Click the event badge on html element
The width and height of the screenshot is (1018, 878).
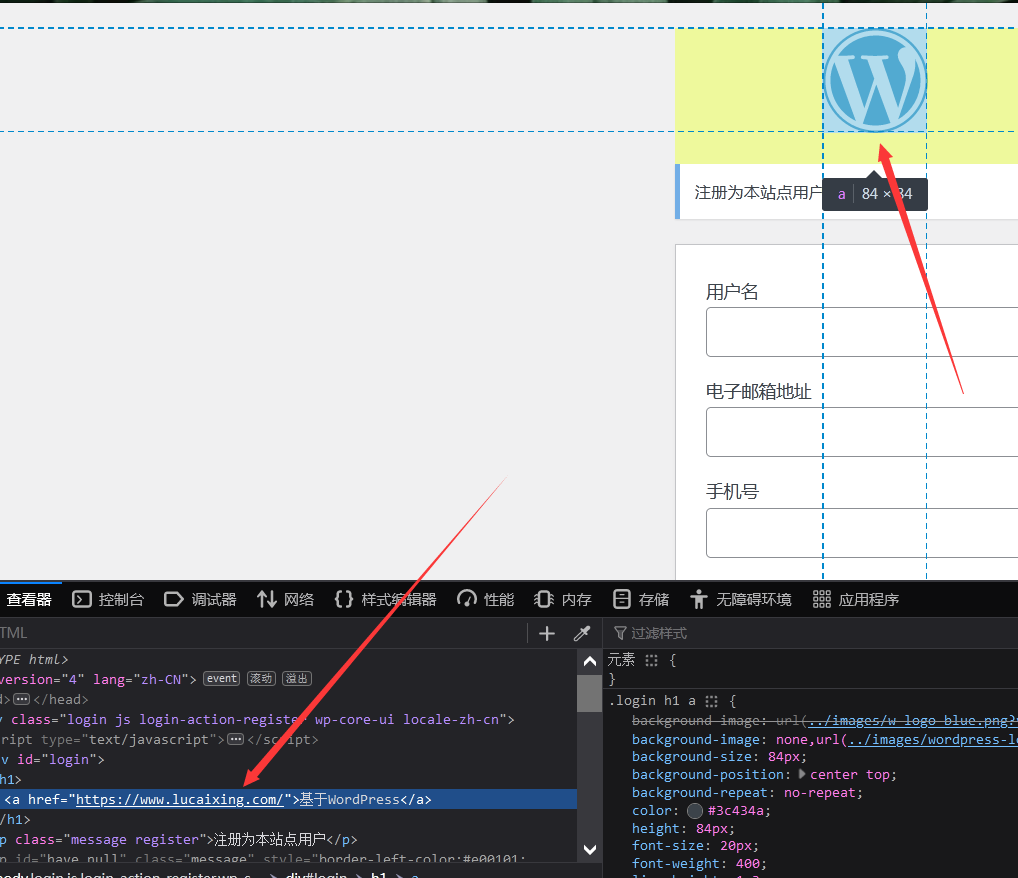221,679
